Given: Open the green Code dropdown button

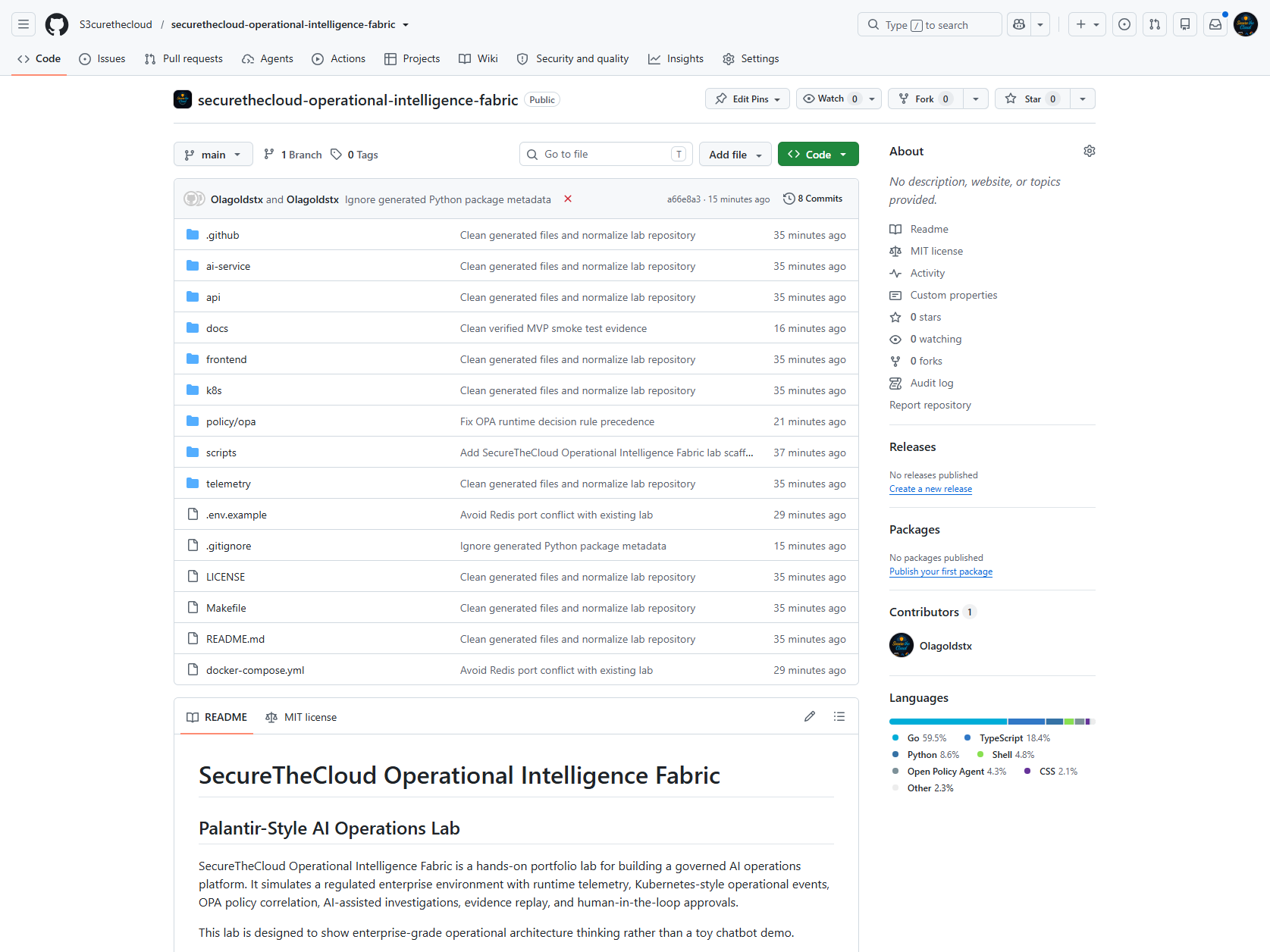Looking at the screenshot, I should tap(818, 154).
